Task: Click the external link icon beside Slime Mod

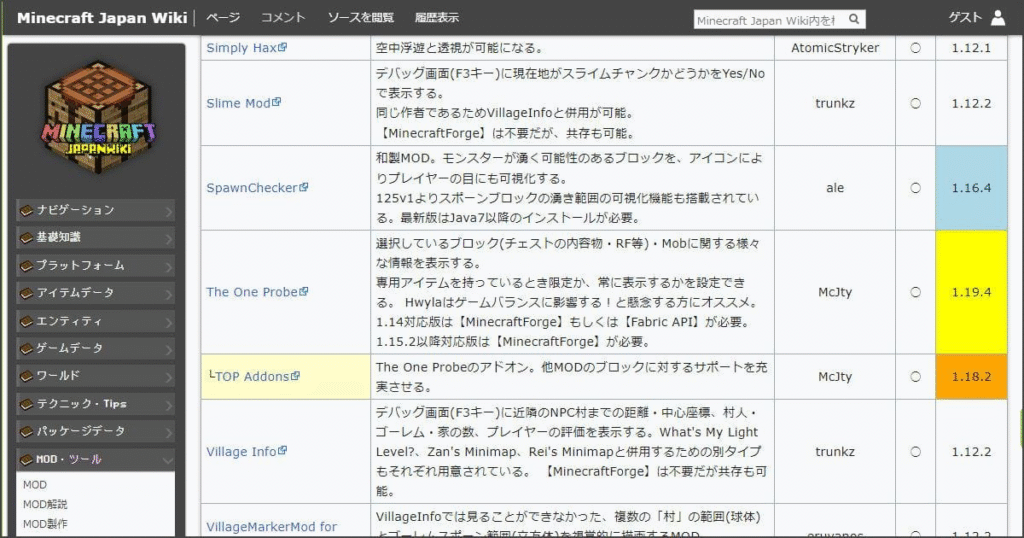Action: 276,102
